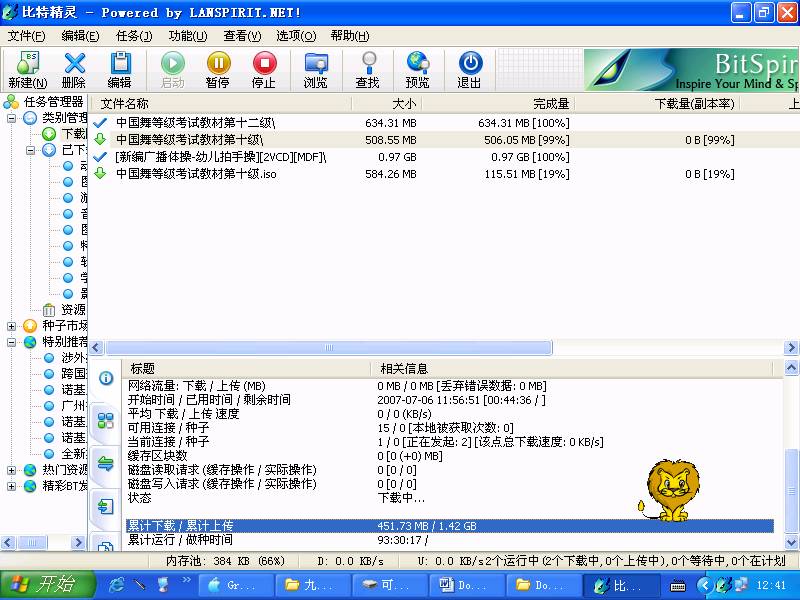Open the green arrows tab in details panel
Viewport: 800px width, 600px height.
(105, 463)
